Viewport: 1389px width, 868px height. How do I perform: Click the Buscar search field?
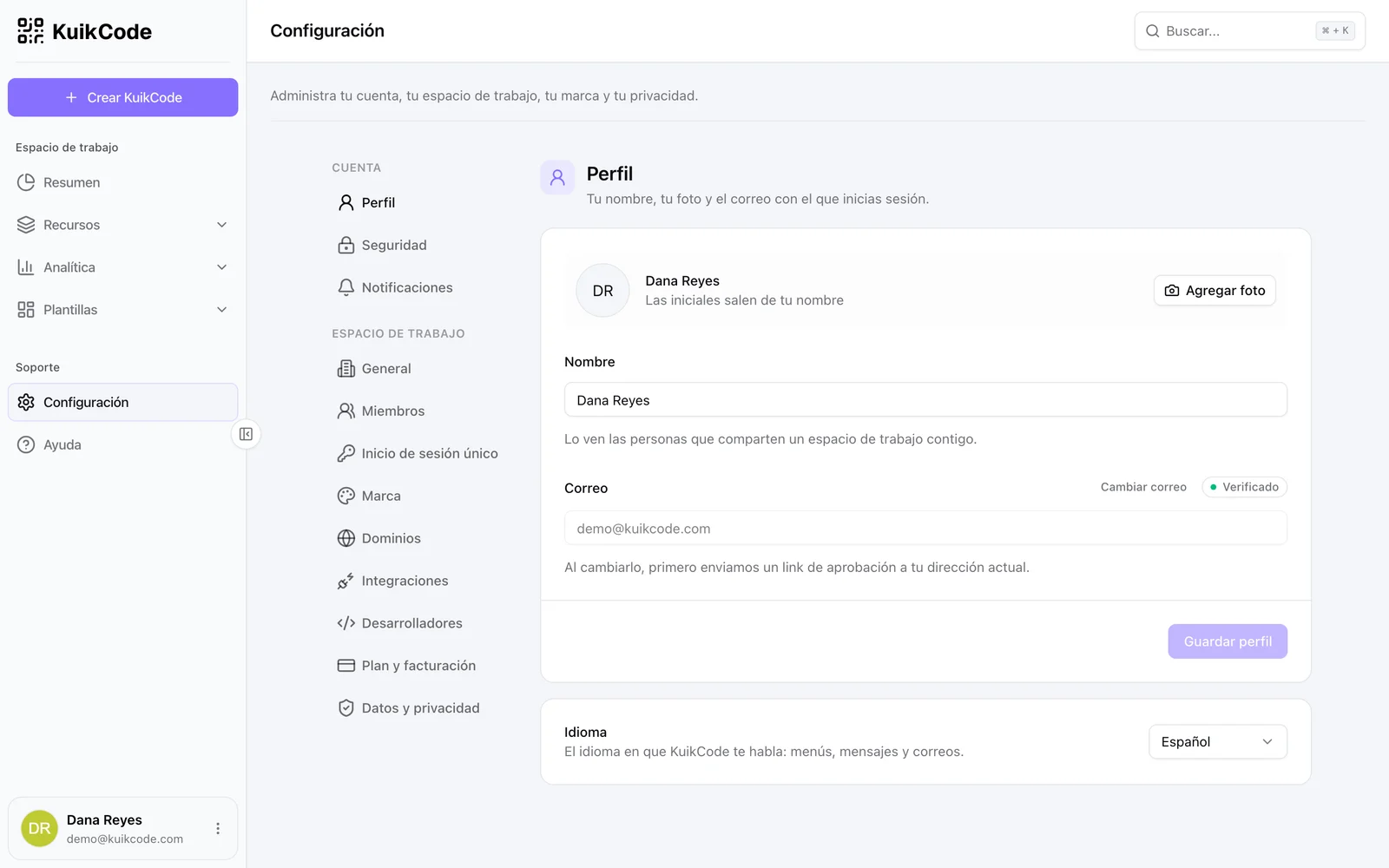pos(1250,31)
